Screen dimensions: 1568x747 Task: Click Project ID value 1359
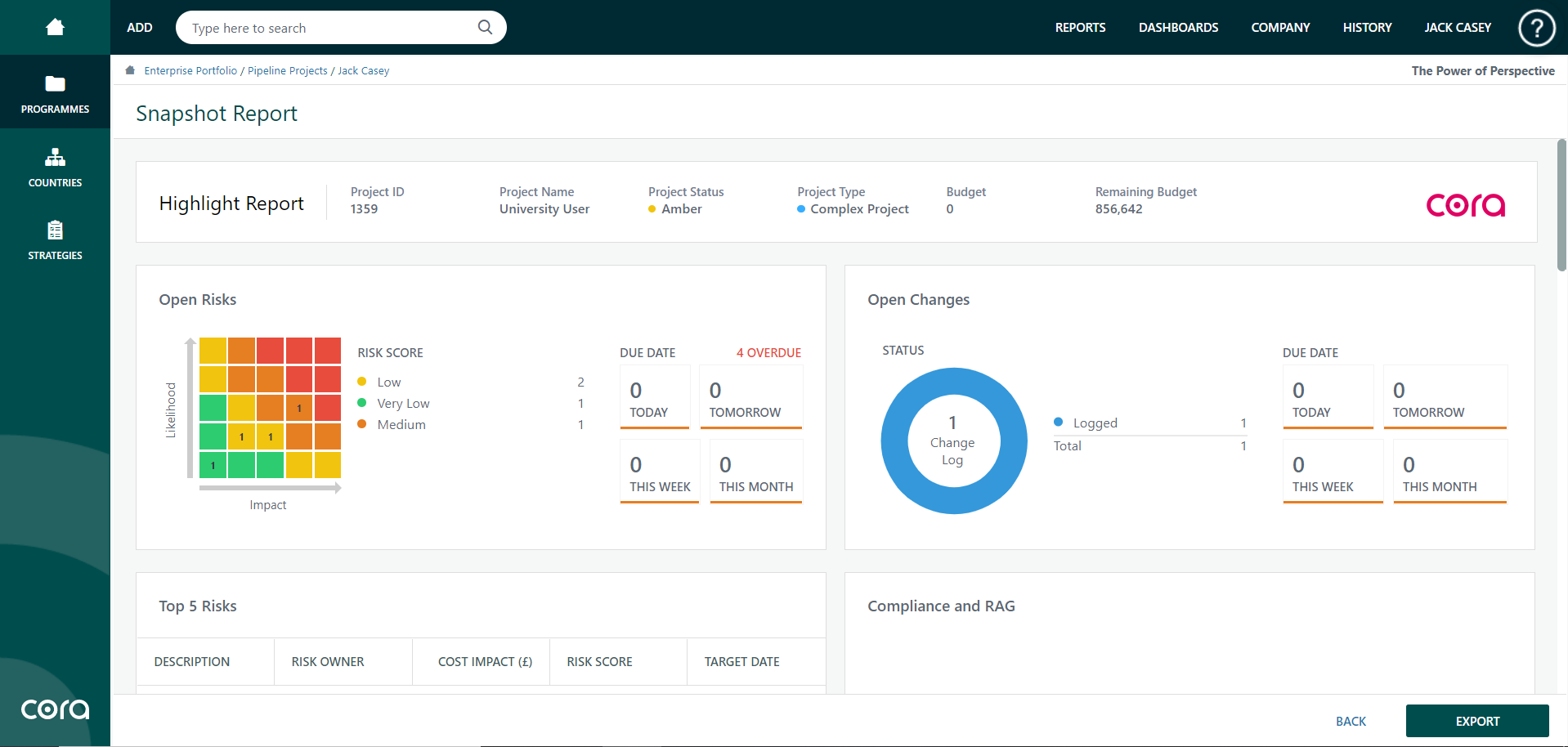(364, 209)
